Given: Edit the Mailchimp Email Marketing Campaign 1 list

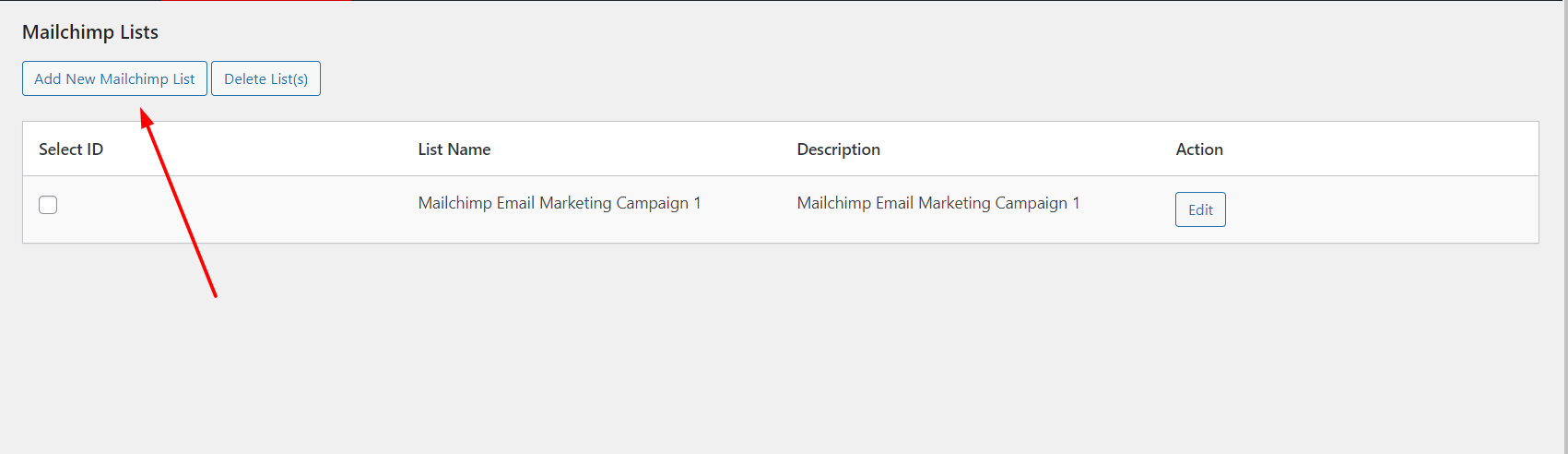Looking at the screenshot, I should (x=1199, y=209).
